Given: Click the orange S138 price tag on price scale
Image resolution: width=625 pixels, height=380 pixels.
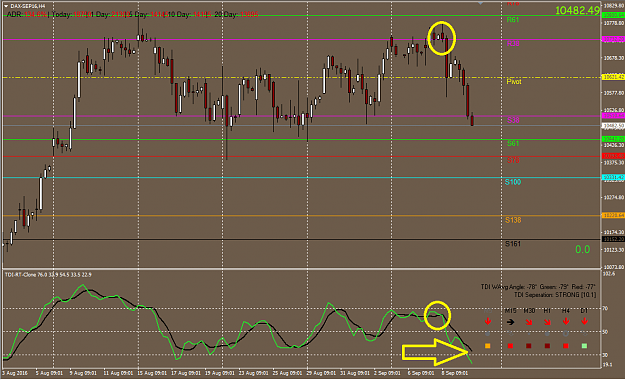Looking at the screenshot, I should [x=613, y=215].
